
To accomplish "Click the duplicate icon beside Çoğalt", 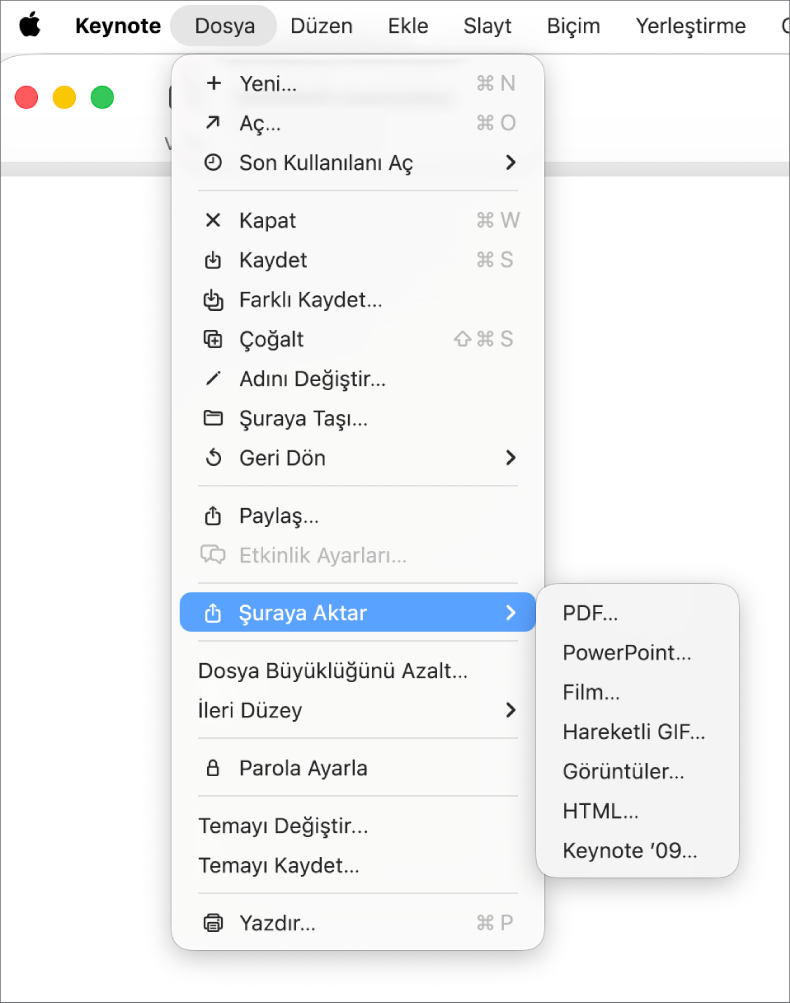I will point(213,339).
